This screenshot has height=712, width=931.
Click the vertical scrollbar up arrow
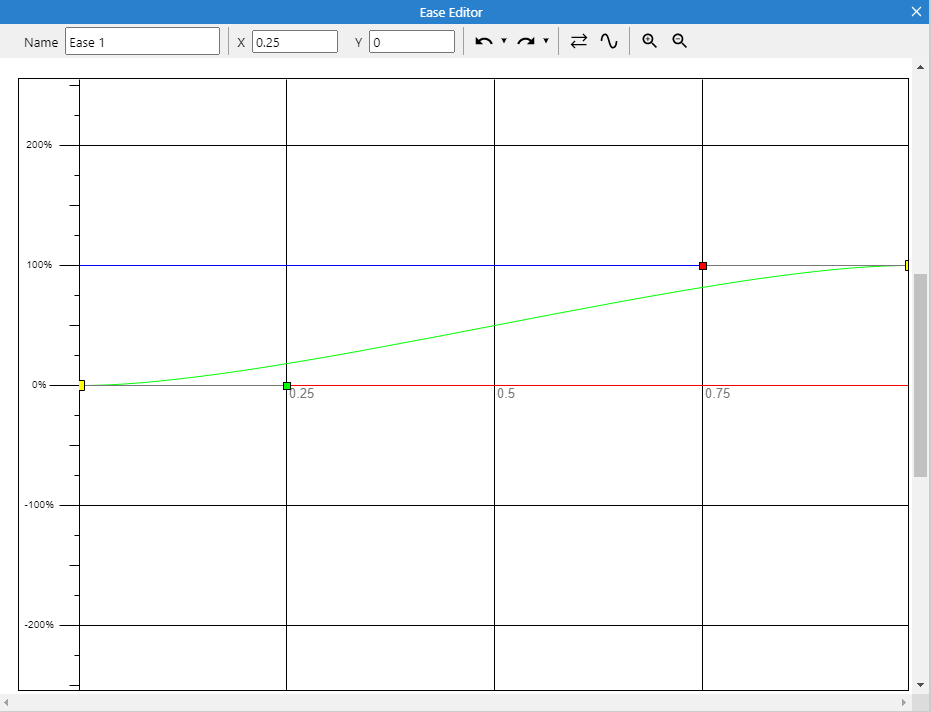click(920, 67)
